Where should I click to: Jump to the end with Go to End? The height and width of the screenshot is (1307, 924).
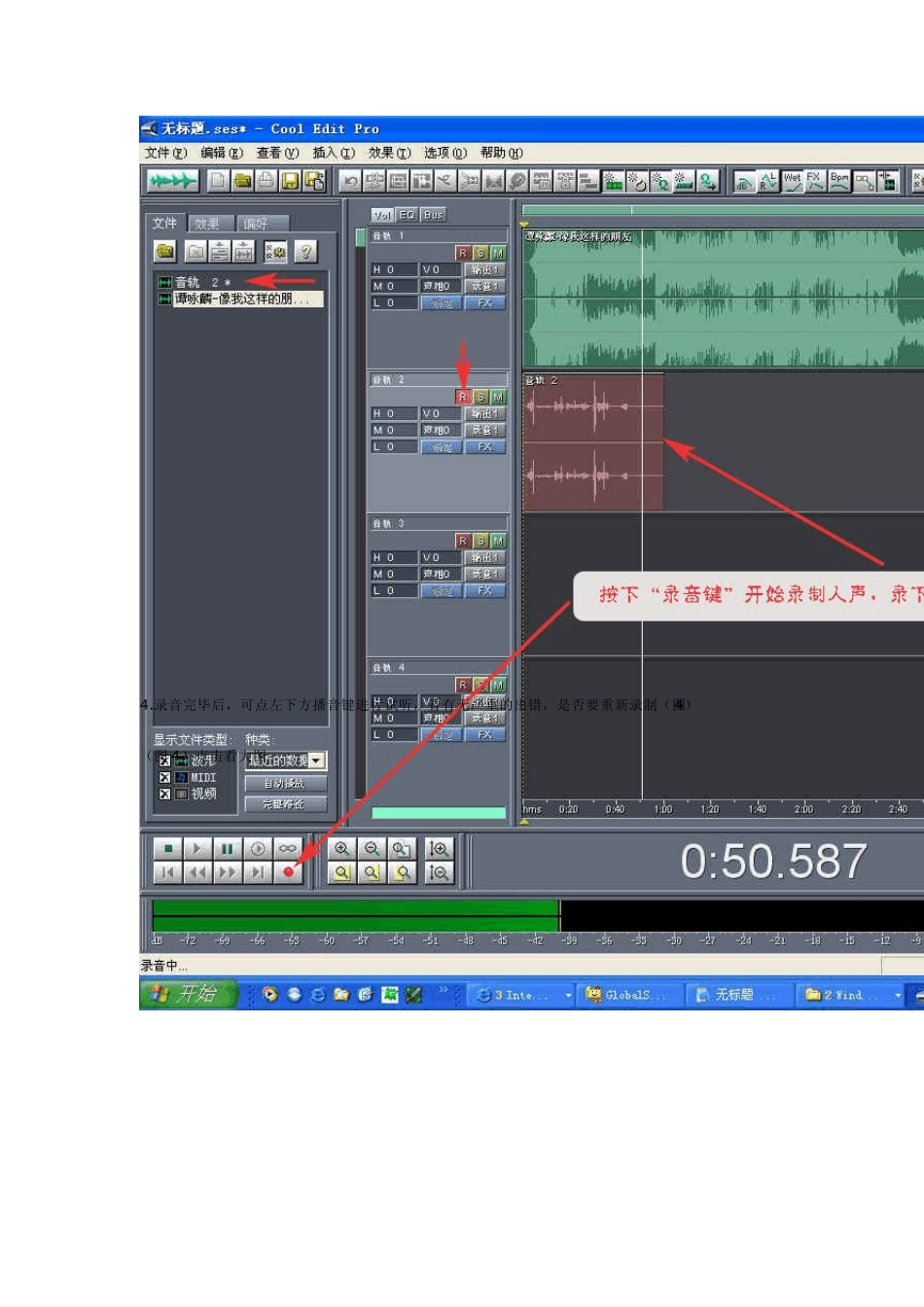point(257,872)
